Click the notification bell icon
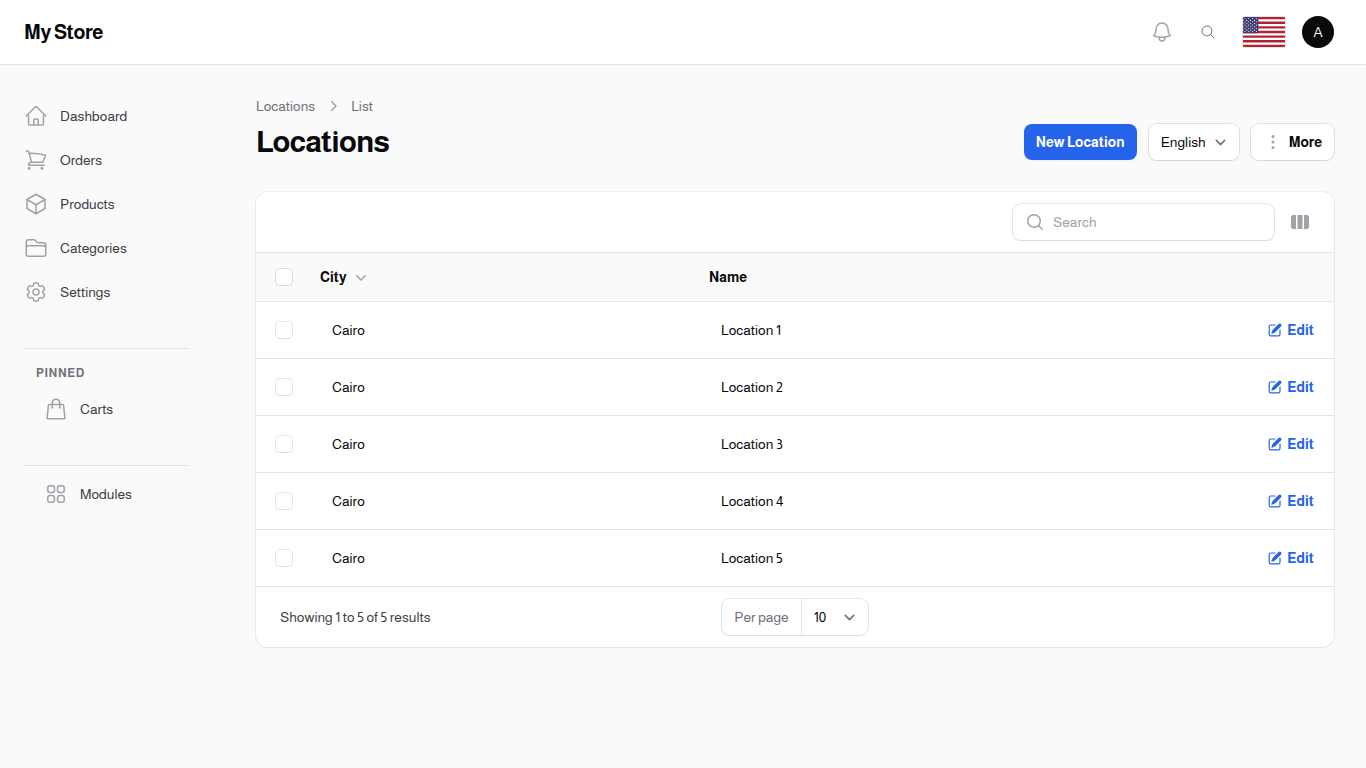The width and height of the screenshot is (1366, 768). tap(1162, 31)
